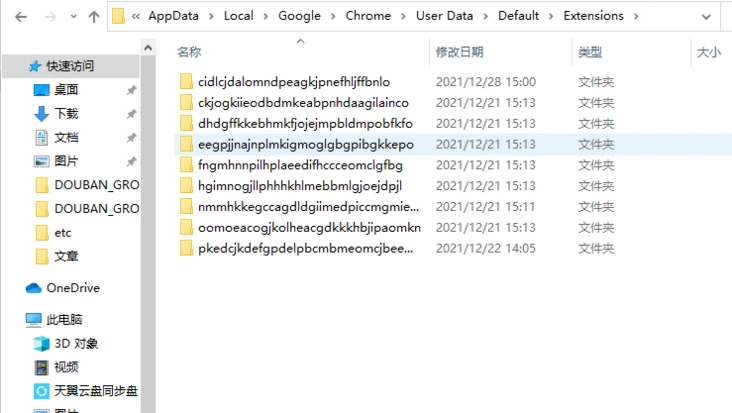Unpin 文档 using its pin icon
Image resolution: width=732 pixels, height=413 pixels.
click(131, 138)
